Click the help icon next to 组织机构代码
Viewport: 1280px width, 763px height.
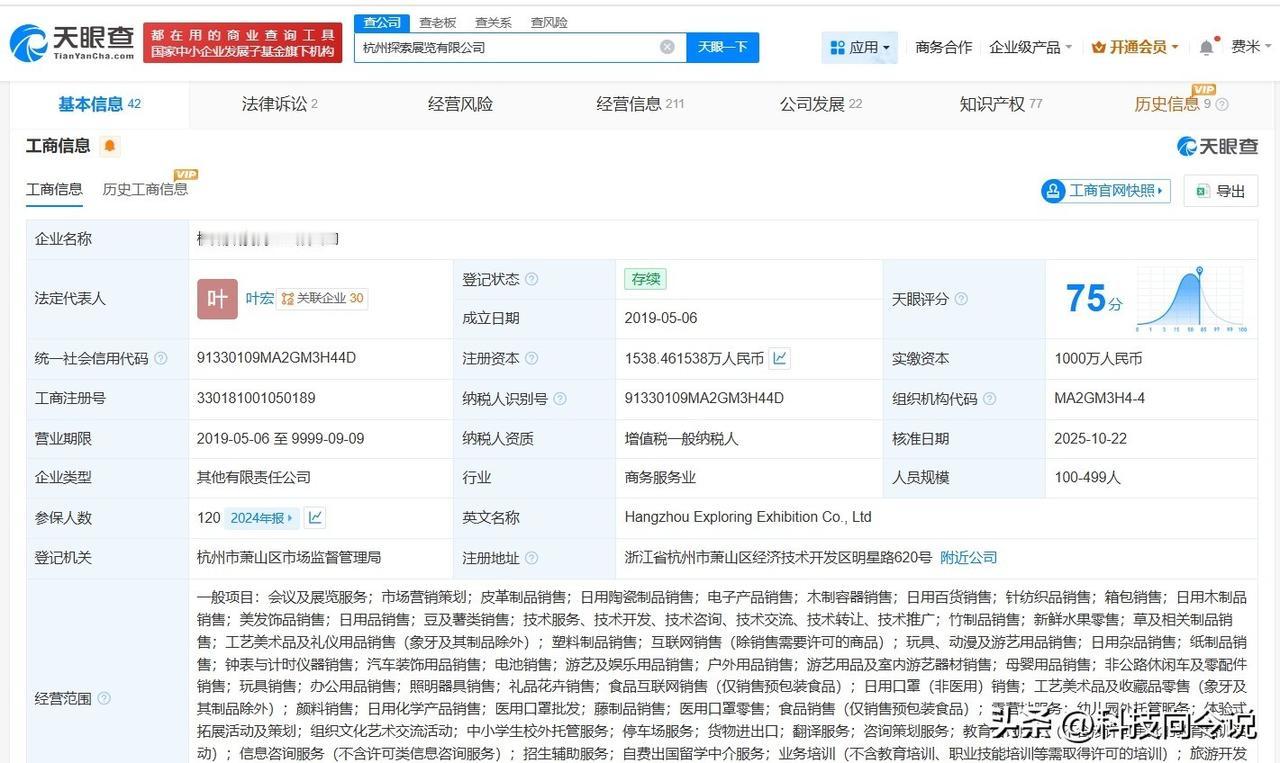coord(989,398)
